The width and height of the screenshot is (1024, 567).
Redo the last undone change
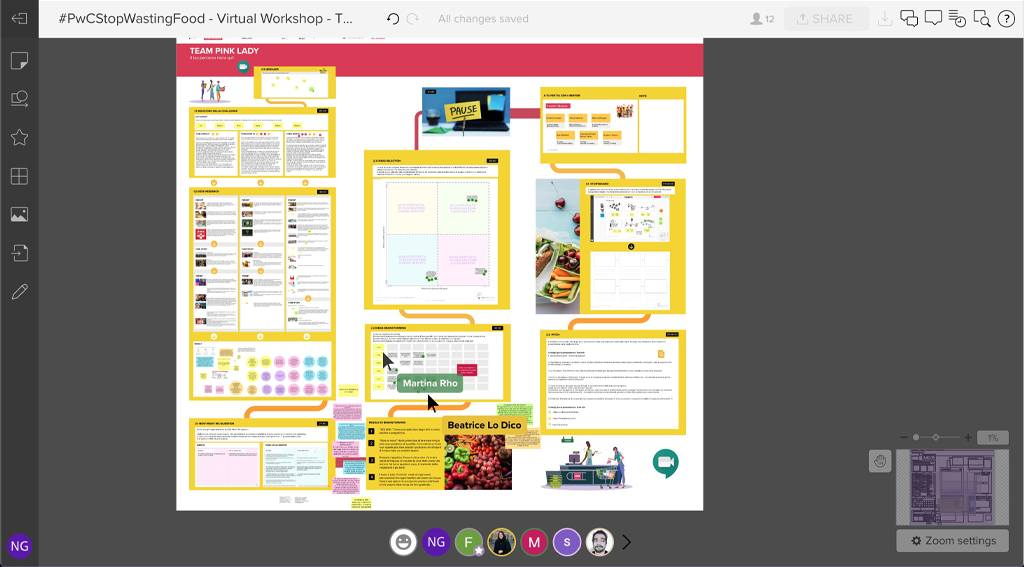tap(413, 18)
